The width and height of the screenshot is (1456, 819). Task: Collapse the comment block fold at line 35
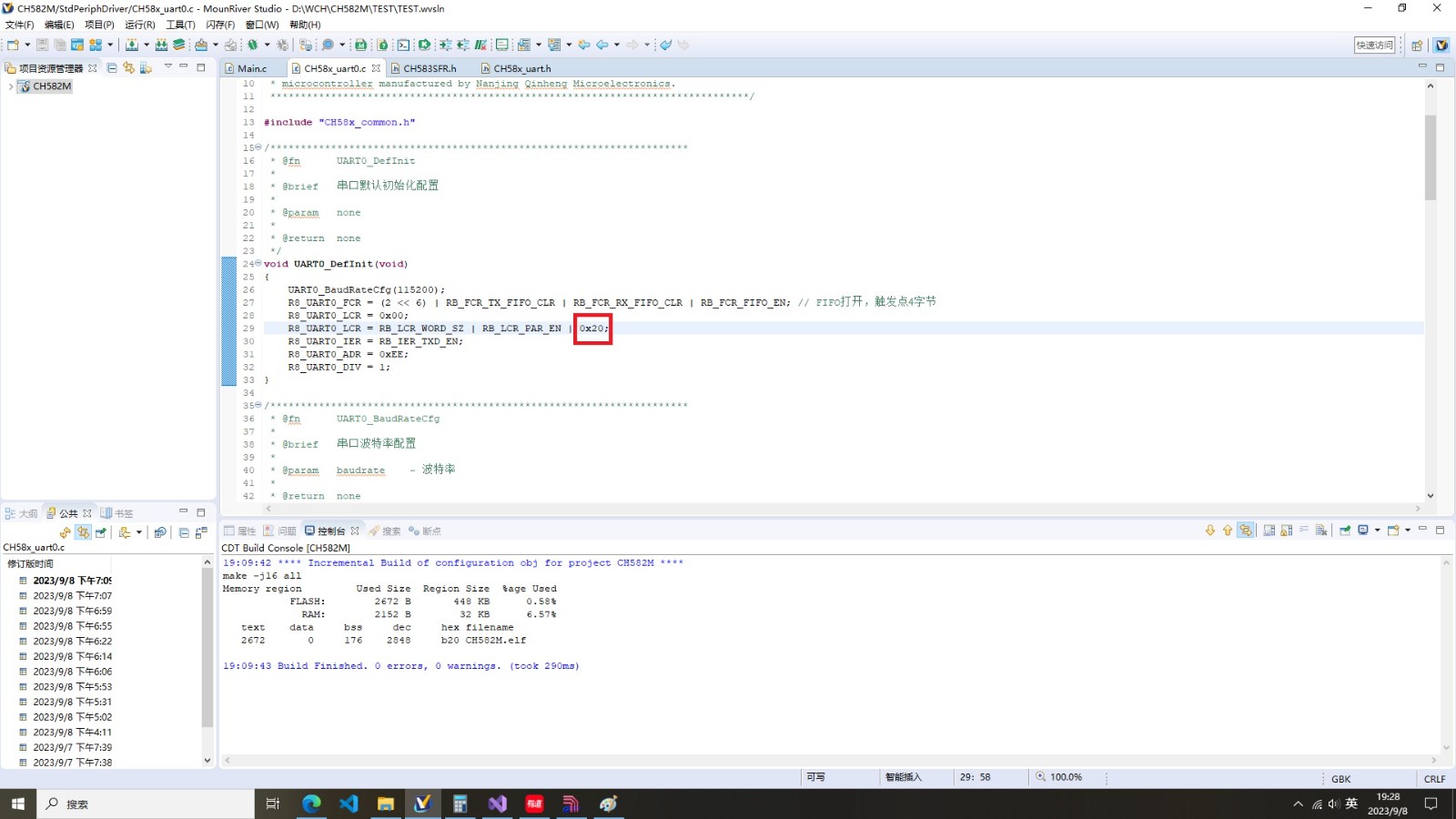(258, 405)
